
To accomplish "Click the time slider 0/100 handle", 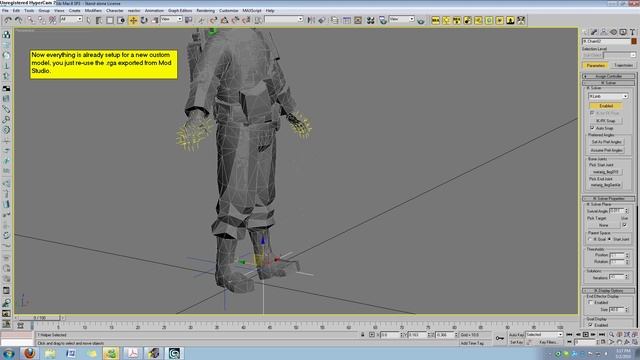I will pyautogui.click(x=40, y=318).
